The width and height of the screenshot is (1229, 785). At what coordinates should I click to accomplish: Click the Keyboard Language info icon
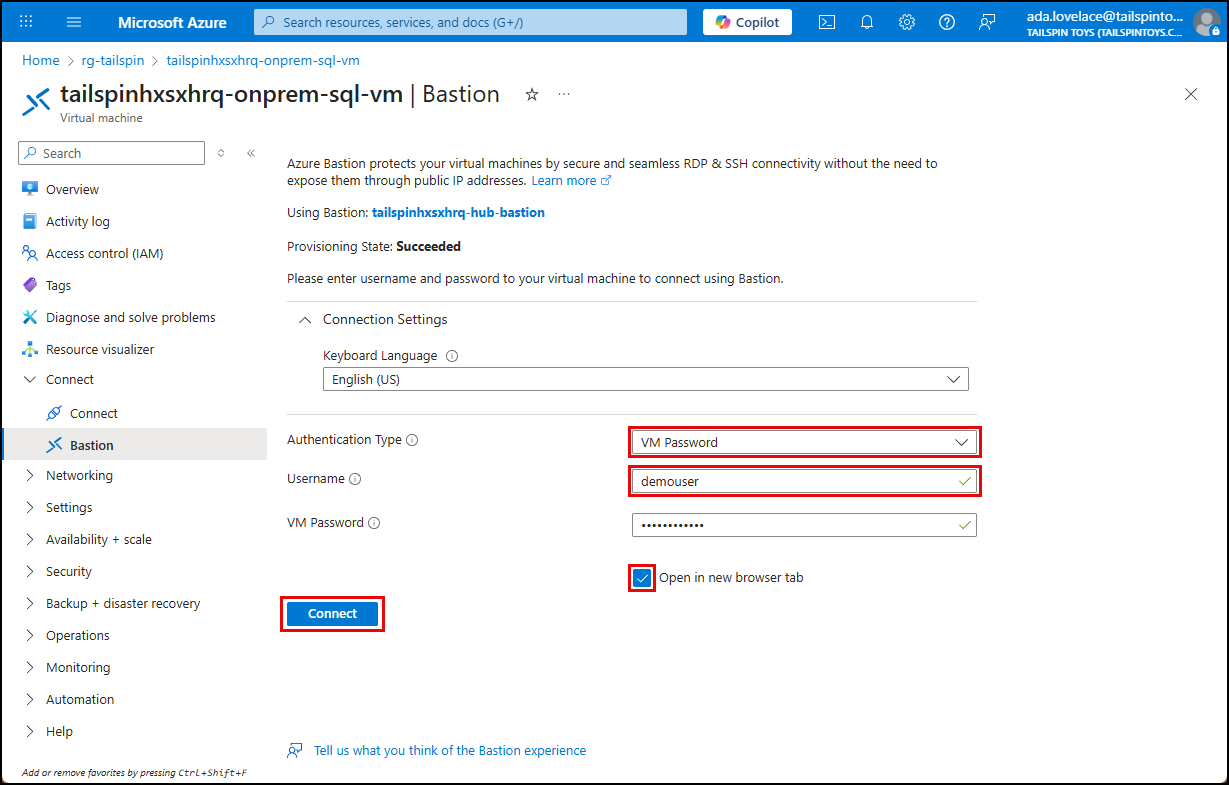point(451,355)
